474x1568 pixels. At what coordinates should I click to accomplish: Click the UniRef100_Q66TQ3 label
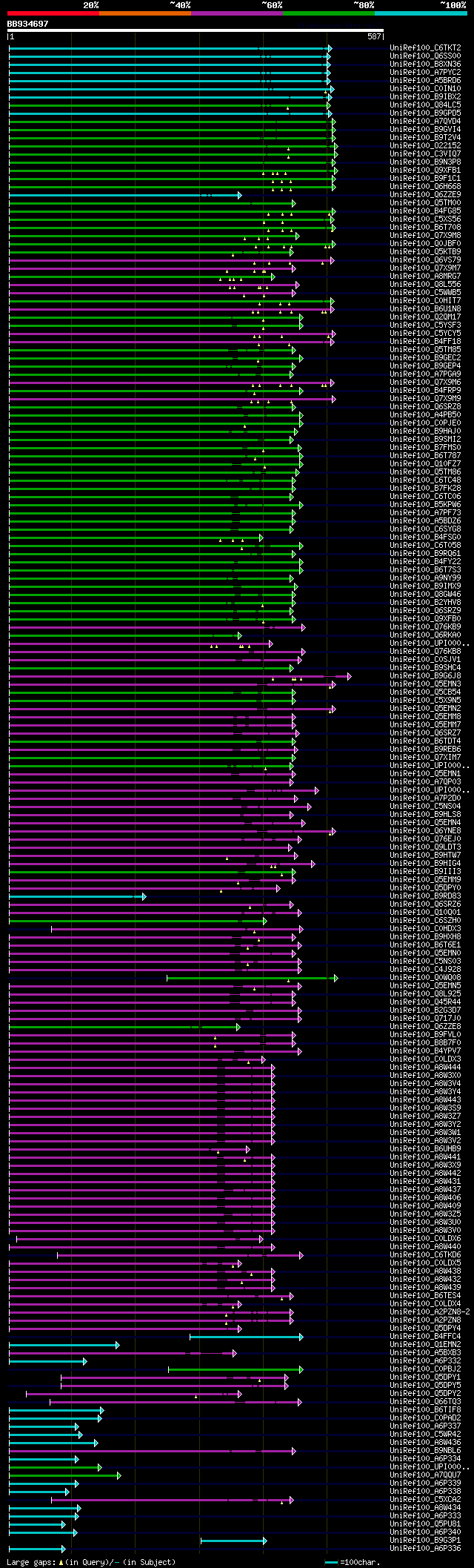425,1402
